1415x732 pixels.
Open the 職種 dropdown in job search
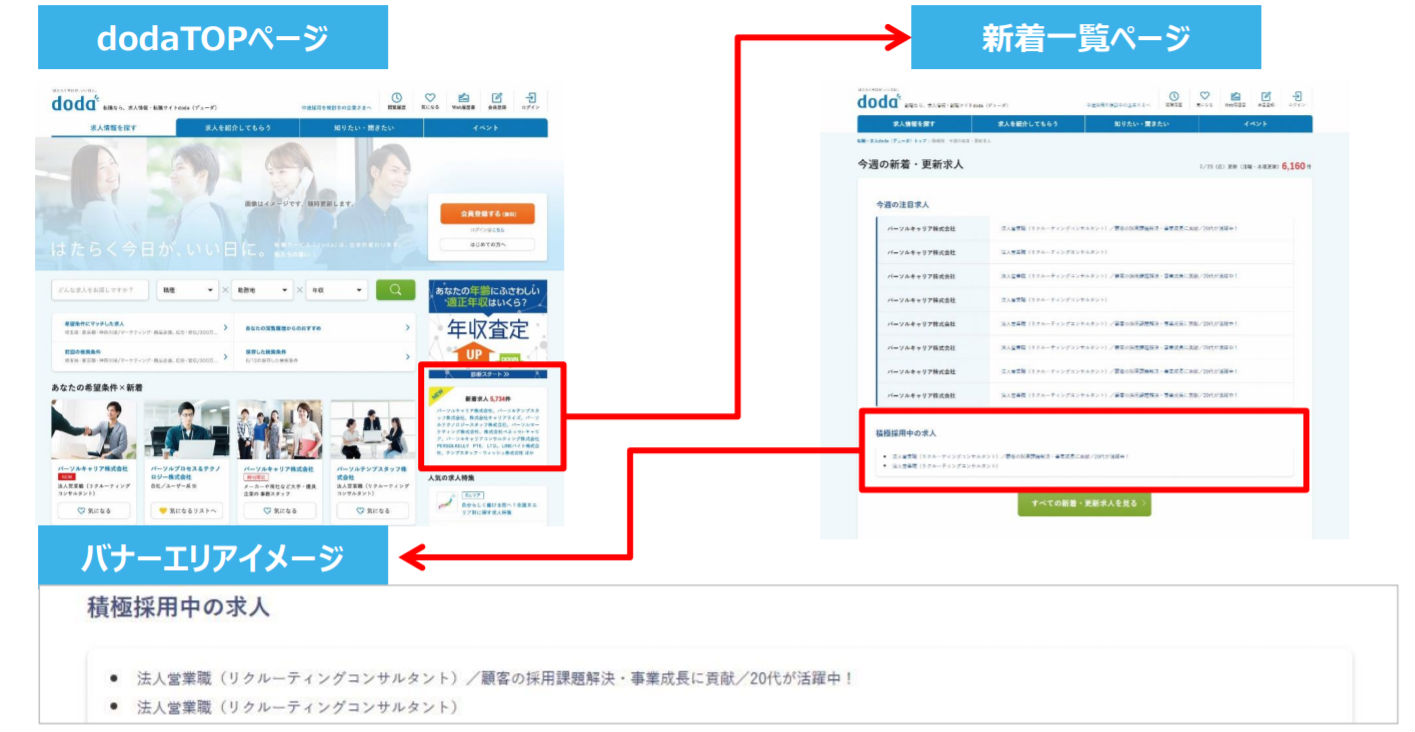[x=189, y=290]
